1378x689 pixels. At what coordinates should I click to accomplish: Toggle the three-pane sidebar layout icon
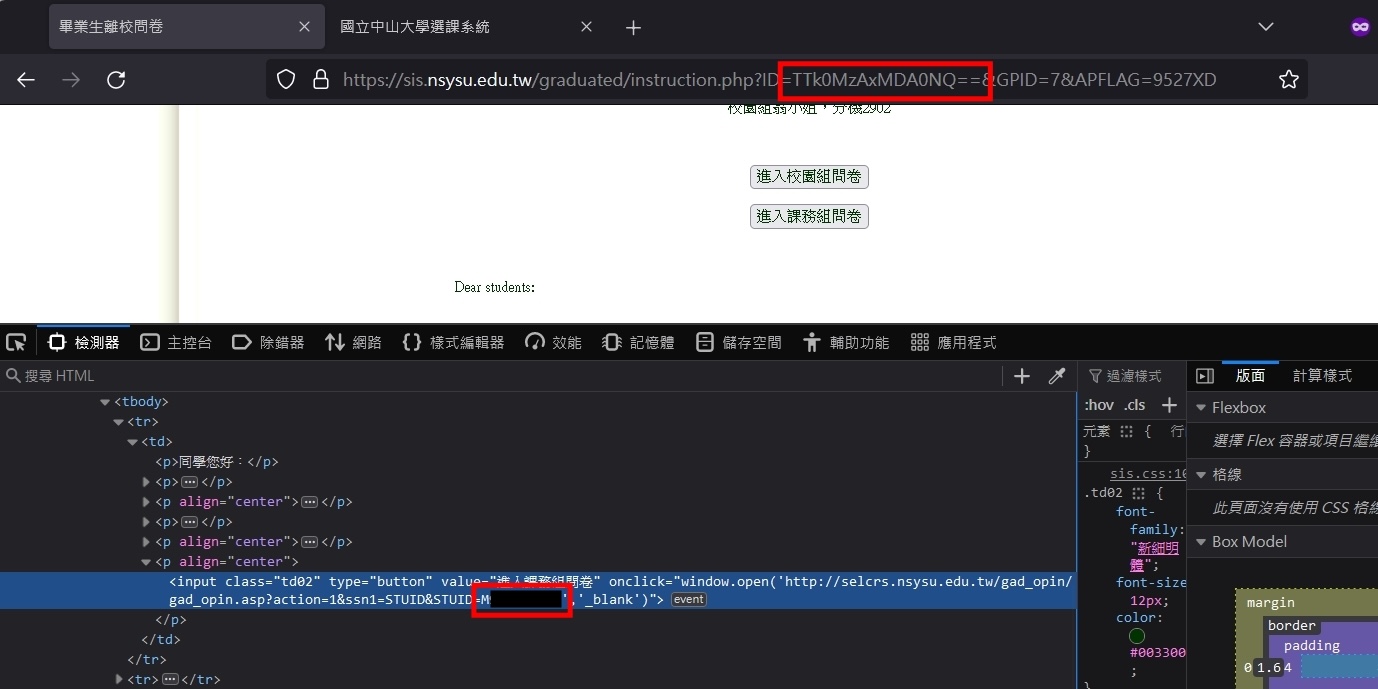[x=1205, y=376]
